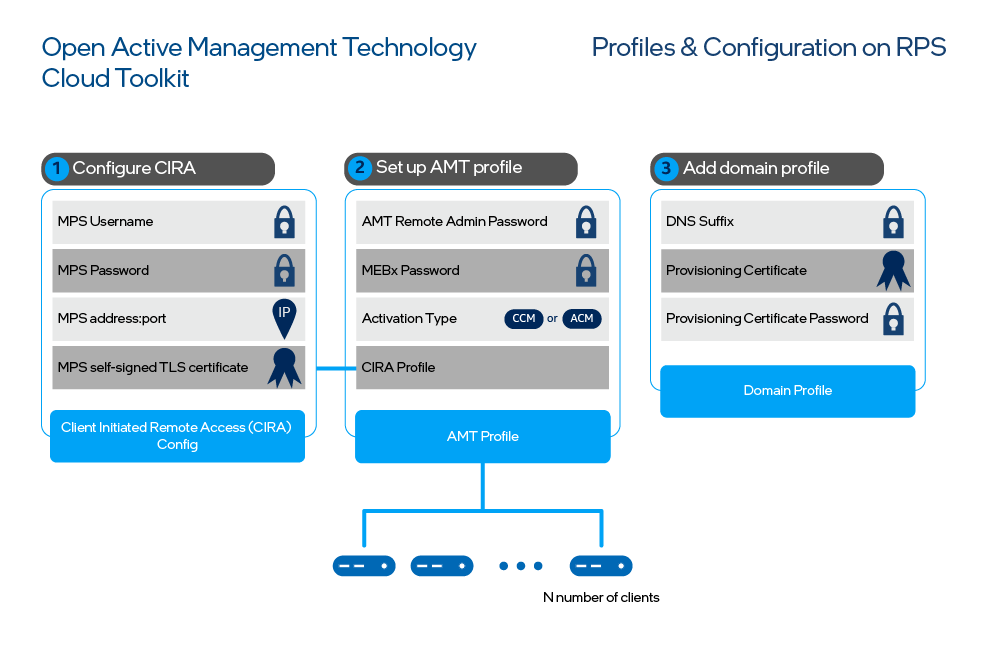Viewport: 1000px width, 650px height.
Task: Click the Domain Profile button
Action: [787, 391]
